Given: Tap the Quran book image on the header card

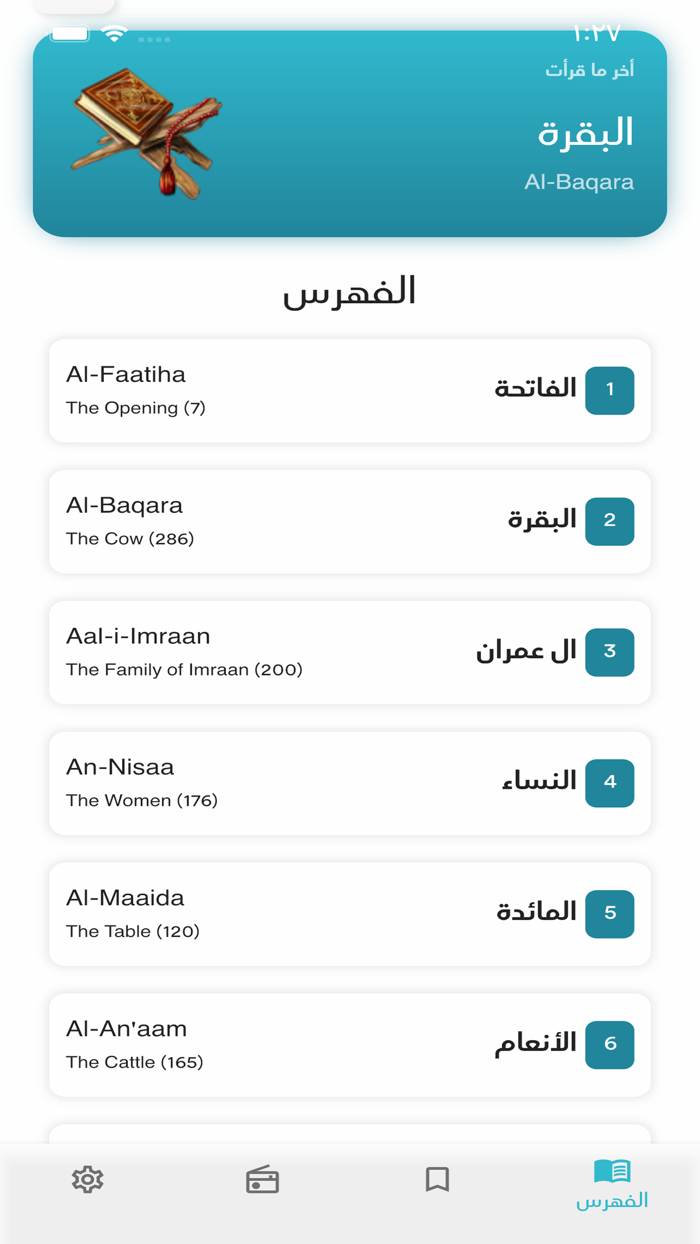Looking at the screenshot, I should tap(145, 133).
